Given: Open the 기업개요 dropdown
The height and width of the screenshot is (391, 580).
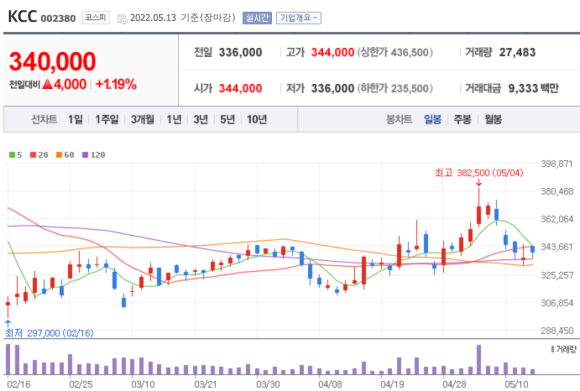Looking at the screenshot, I should click(299, 18).
